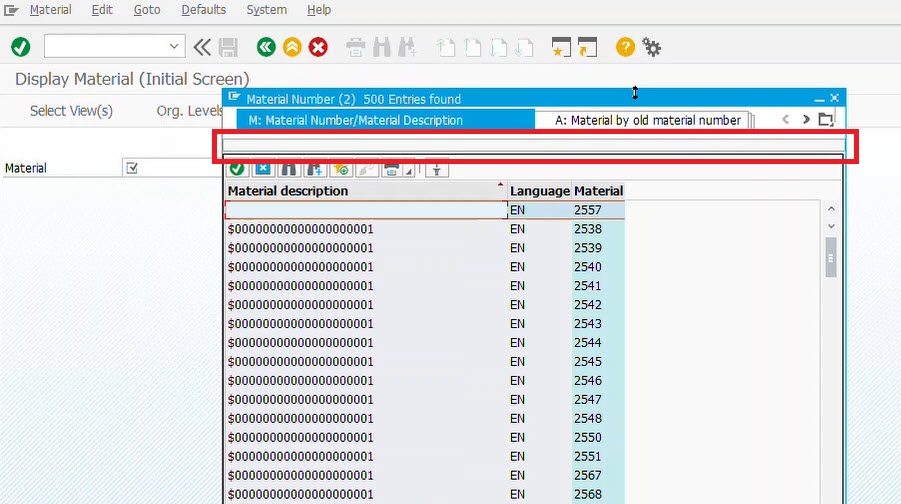901x504 pixels.
Task: Sort by Material description column header
Action: [x=365, y=191]
